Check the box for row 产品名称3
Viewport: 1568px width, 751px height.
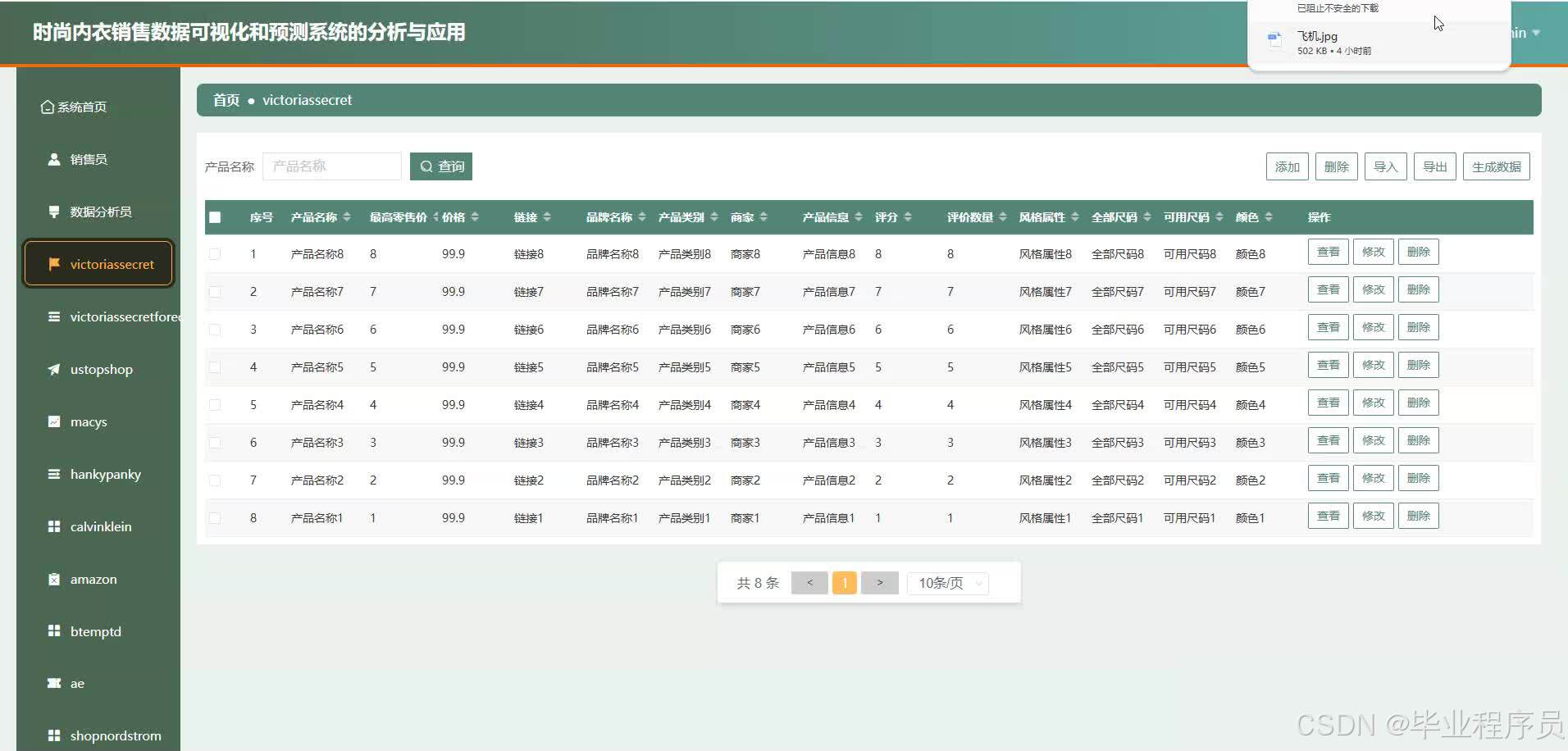click(215, 443)
